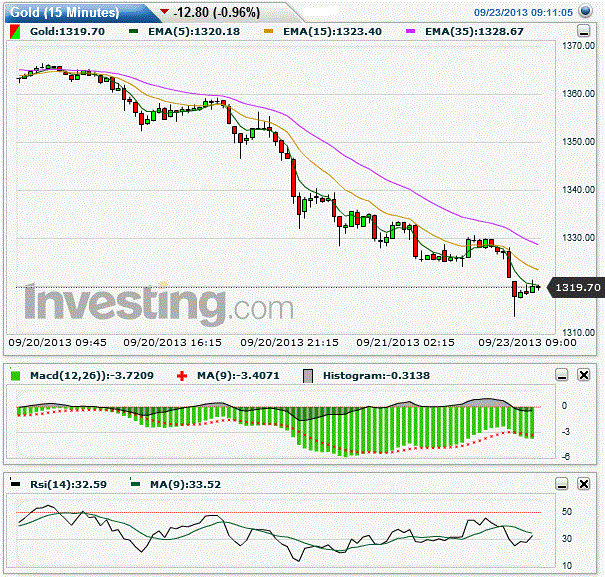Viewport: 605px width, 577px height.
Task: Click the black Rsi(14) legend marker
Action: [15, 482]
